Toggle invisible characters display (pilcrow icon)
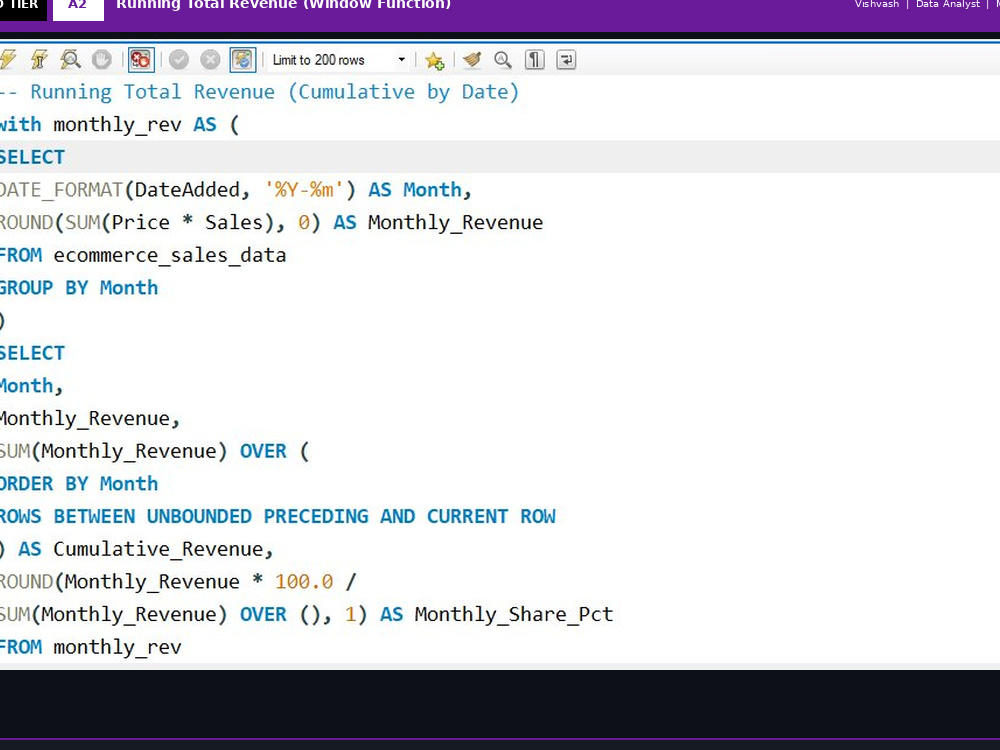 (x=534, y=60)
